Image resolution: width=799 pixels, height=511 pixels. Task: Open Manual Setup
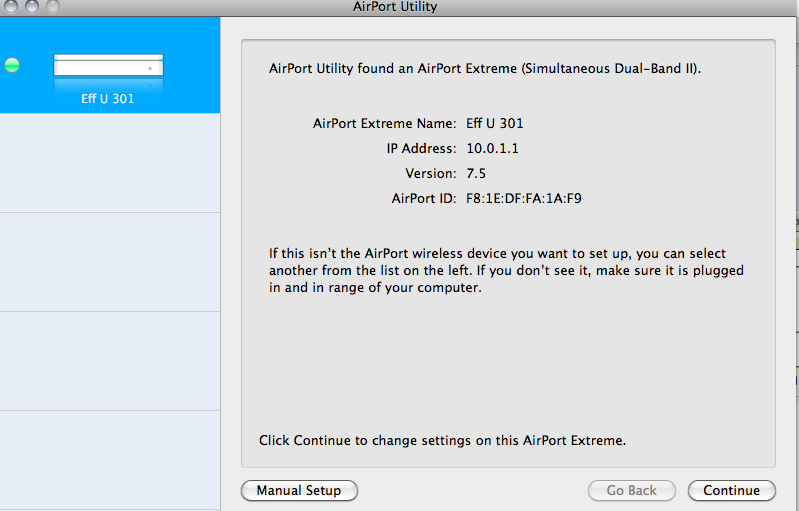click(299, 490)
